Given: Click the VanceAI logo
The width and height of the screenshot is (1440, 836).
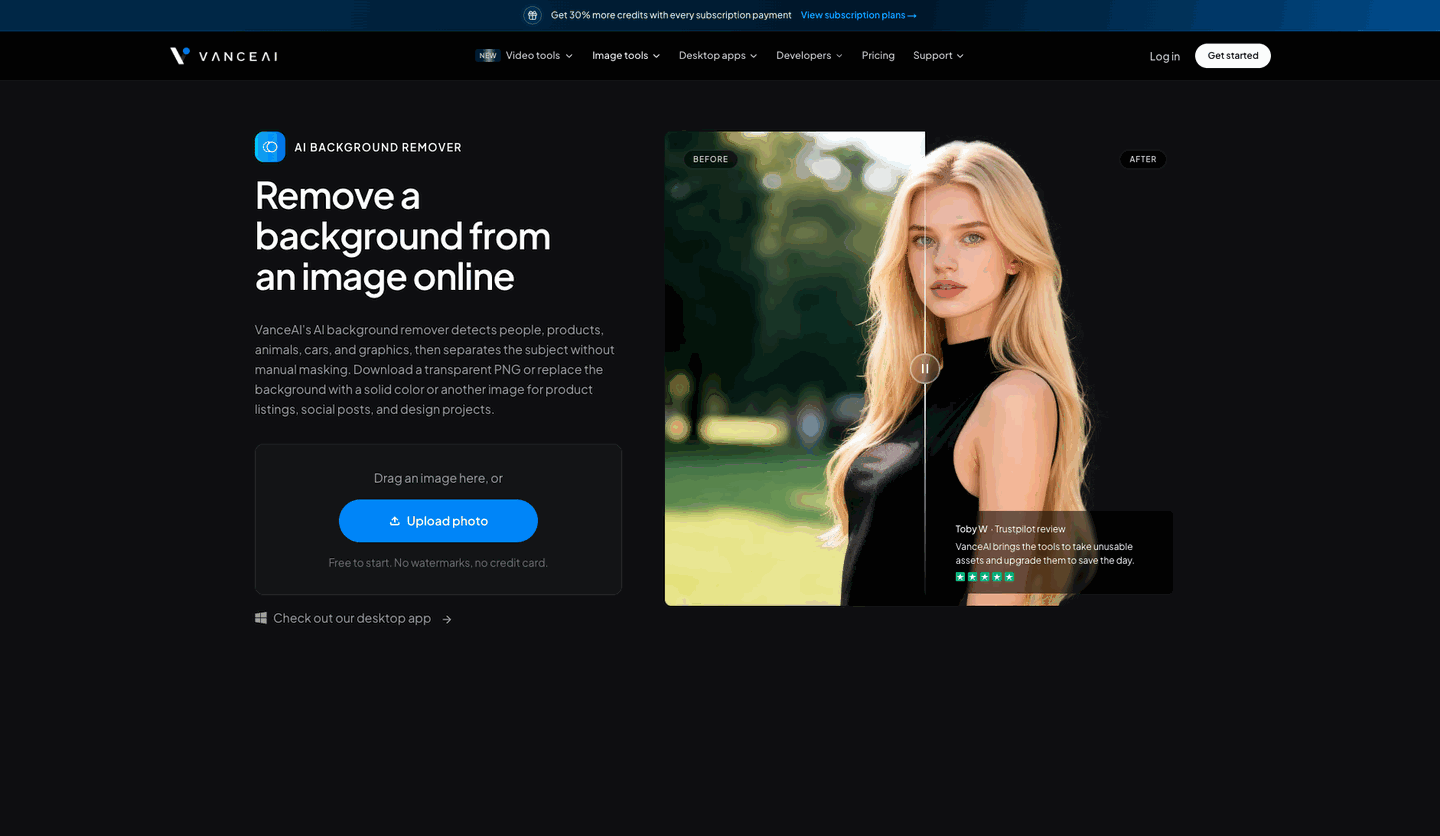Looking at the screenshot, I should pos(224,56).
